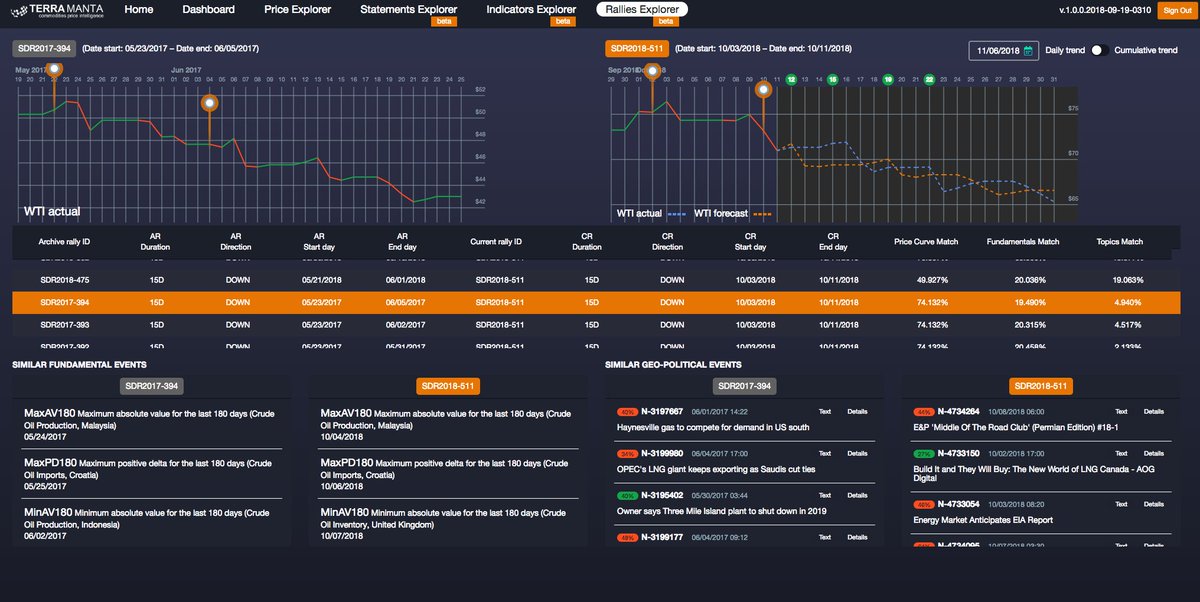The width and height of the screenshot is (1200, 602).
Task: Select the June 04 end marker on archive chart
Action: [x=209, y=102]
